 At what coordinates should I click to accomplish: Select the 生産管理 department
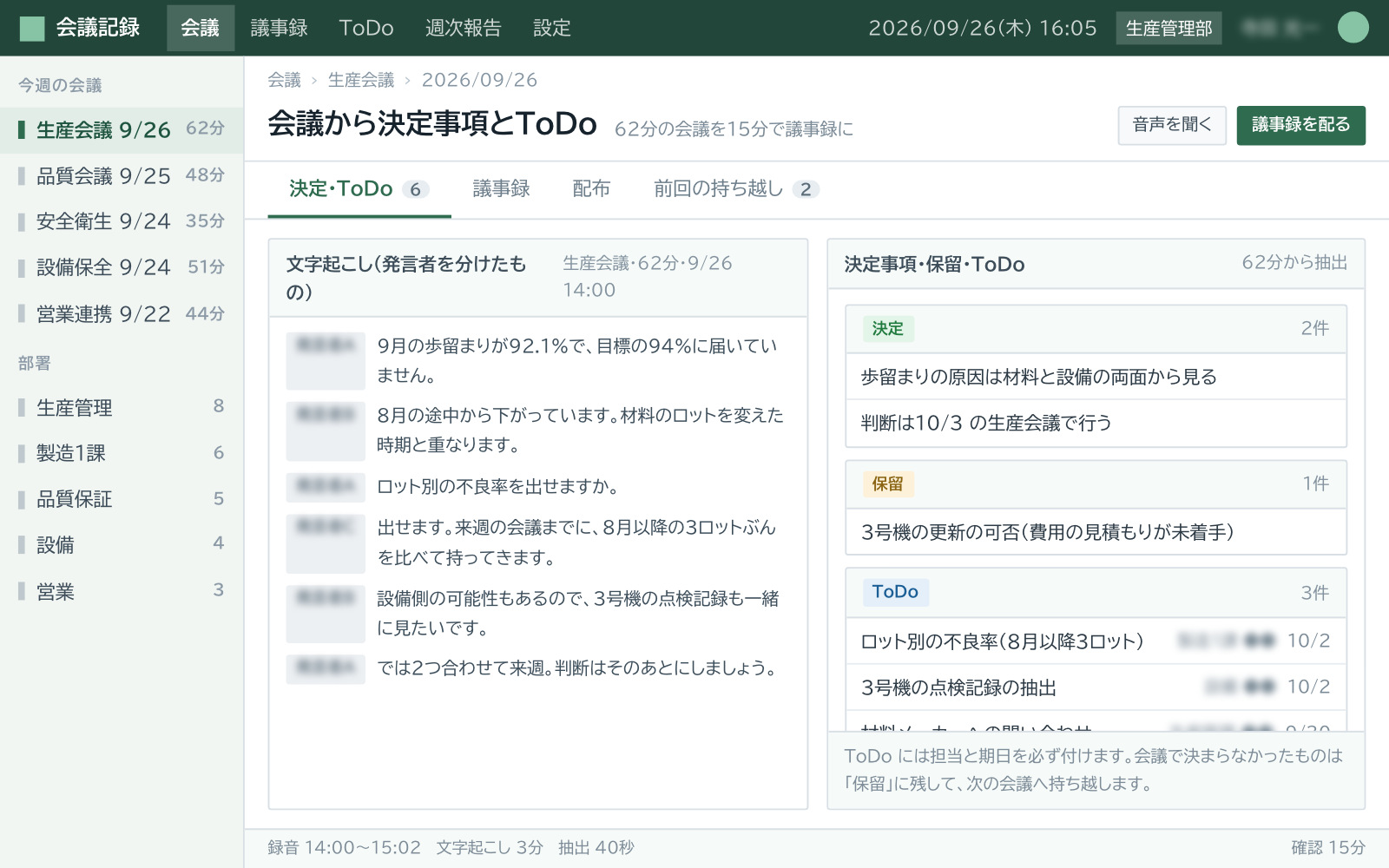click(122, 407)
